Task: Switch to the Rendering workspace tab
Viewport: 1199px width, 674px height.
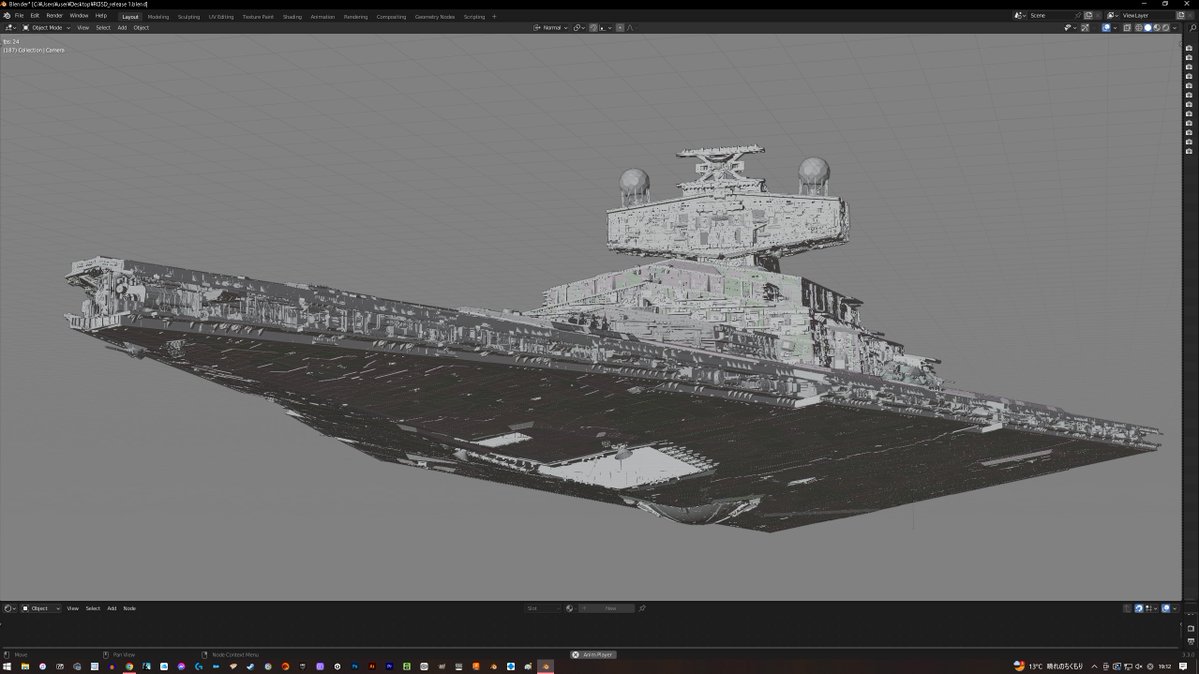Action: (x=356, y=17)
